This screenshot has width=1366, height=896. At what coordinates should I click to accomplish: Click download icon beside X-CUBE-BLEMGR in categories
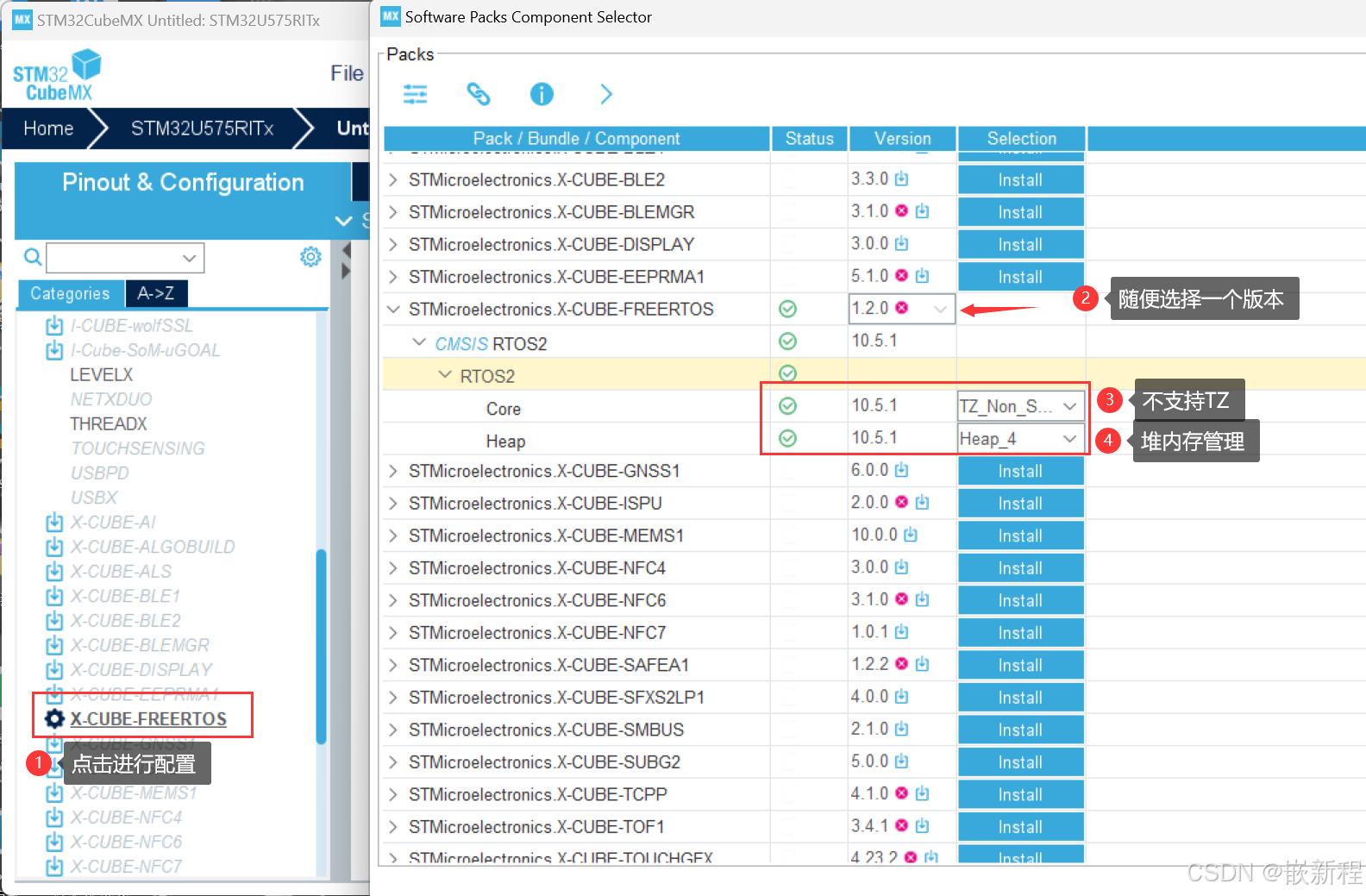pyautogui.click(x=54, y=645)
